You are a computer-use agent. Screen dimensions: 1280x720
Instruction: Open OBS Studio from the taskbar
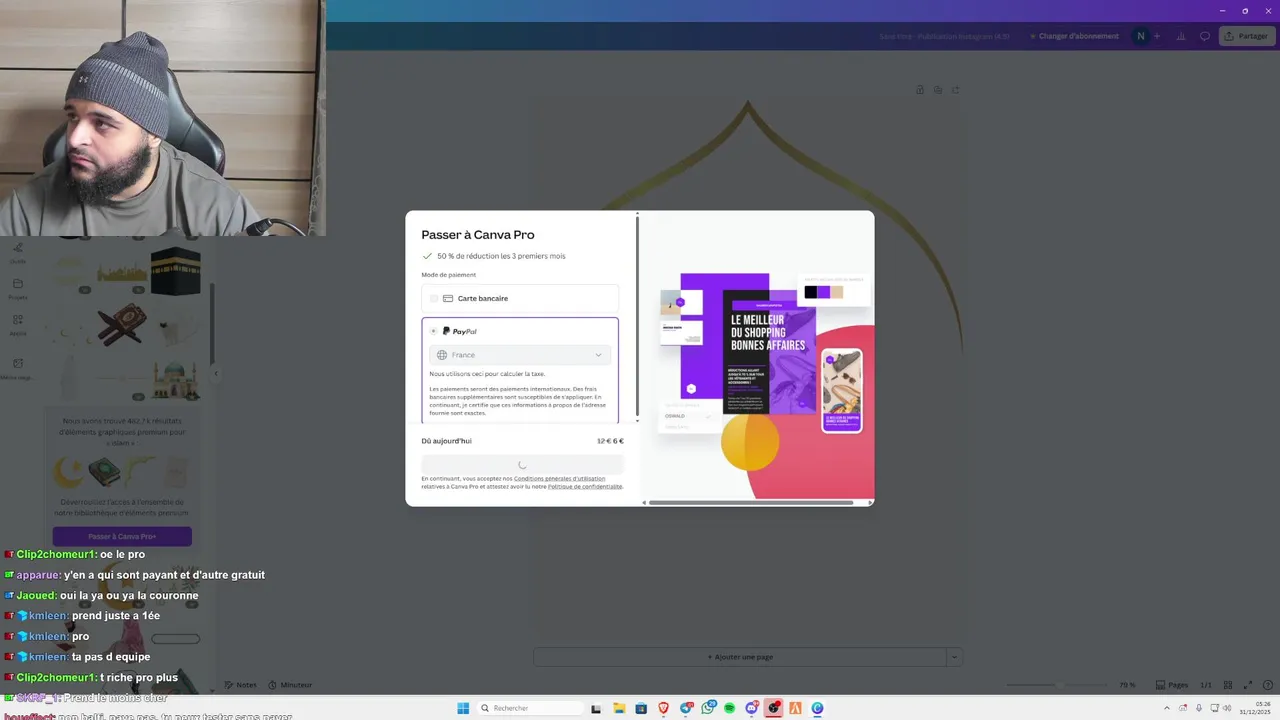click(774, 708)
